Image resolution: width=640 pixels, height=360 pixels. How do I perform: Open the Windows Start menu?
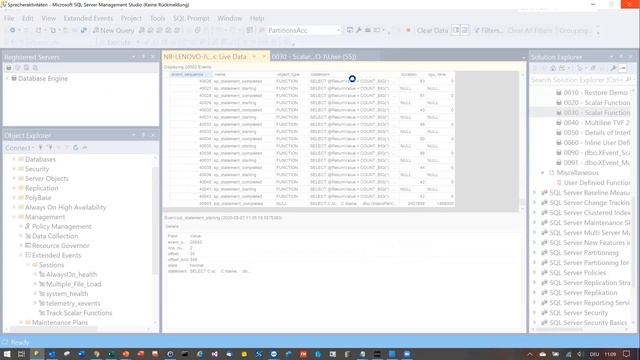tap(7, 354)
